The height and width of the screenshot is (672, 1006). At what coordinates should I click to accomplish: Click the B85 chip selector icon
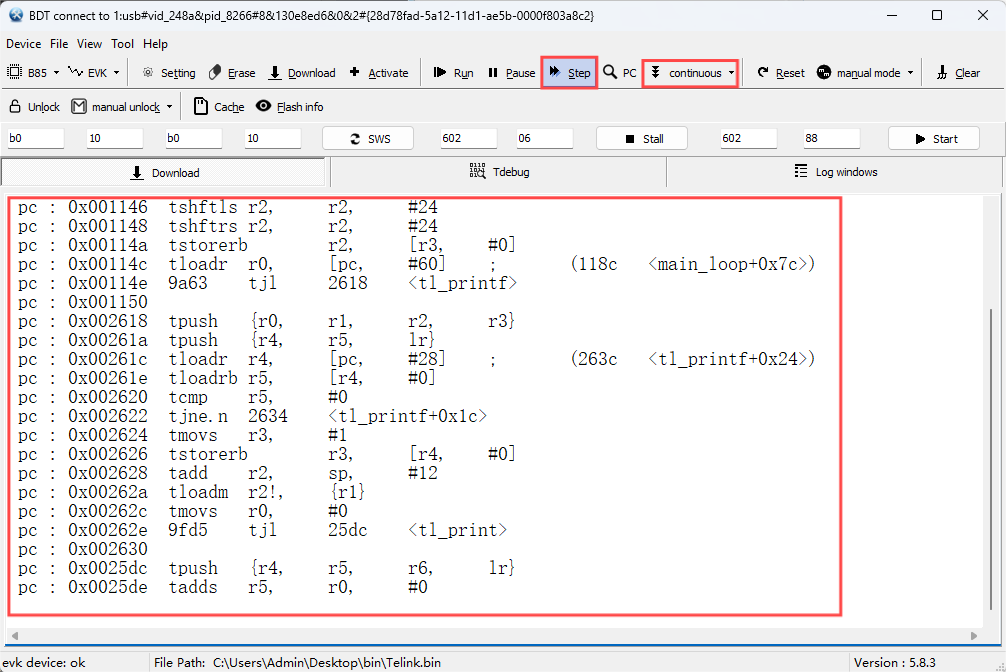[14, 73]
